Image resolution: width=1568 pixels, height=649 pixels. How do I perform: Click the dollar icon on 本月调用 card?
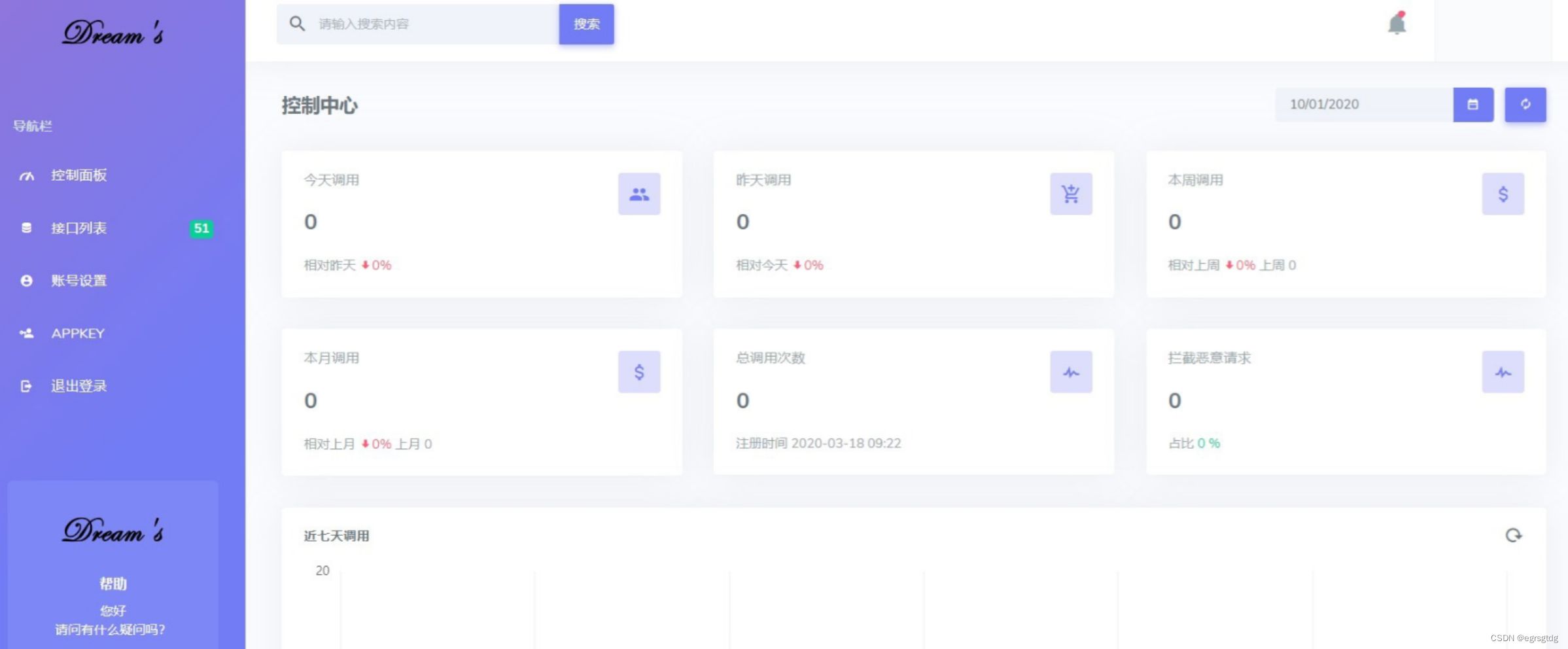pyautogui.click(x=638, y=372)
